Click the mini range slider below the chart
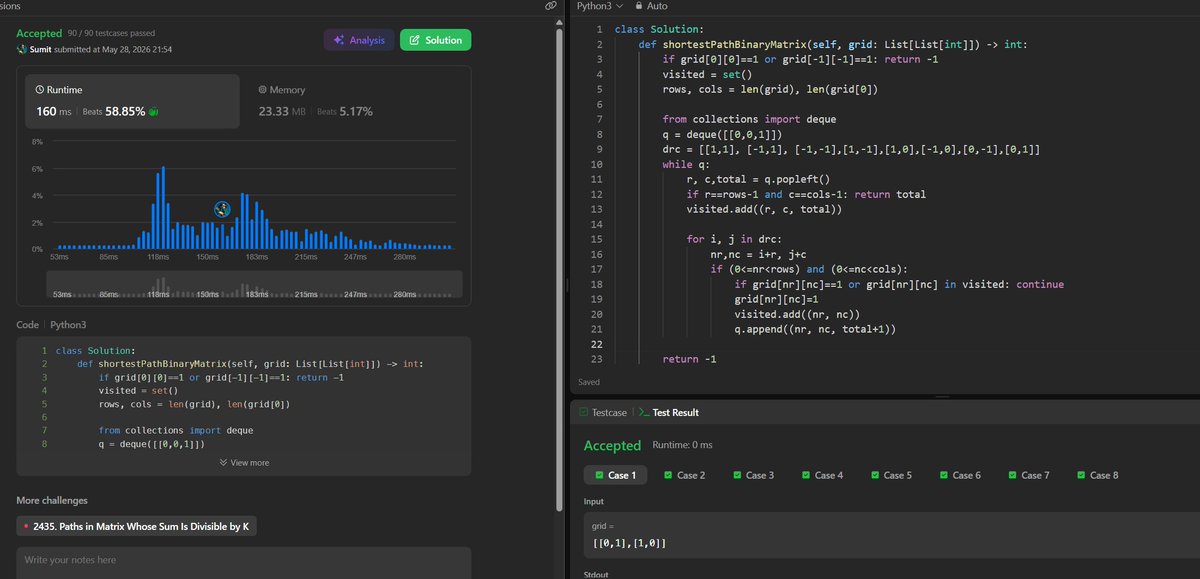This screenshot has width=1200, height=579. [x=255, y=284]
